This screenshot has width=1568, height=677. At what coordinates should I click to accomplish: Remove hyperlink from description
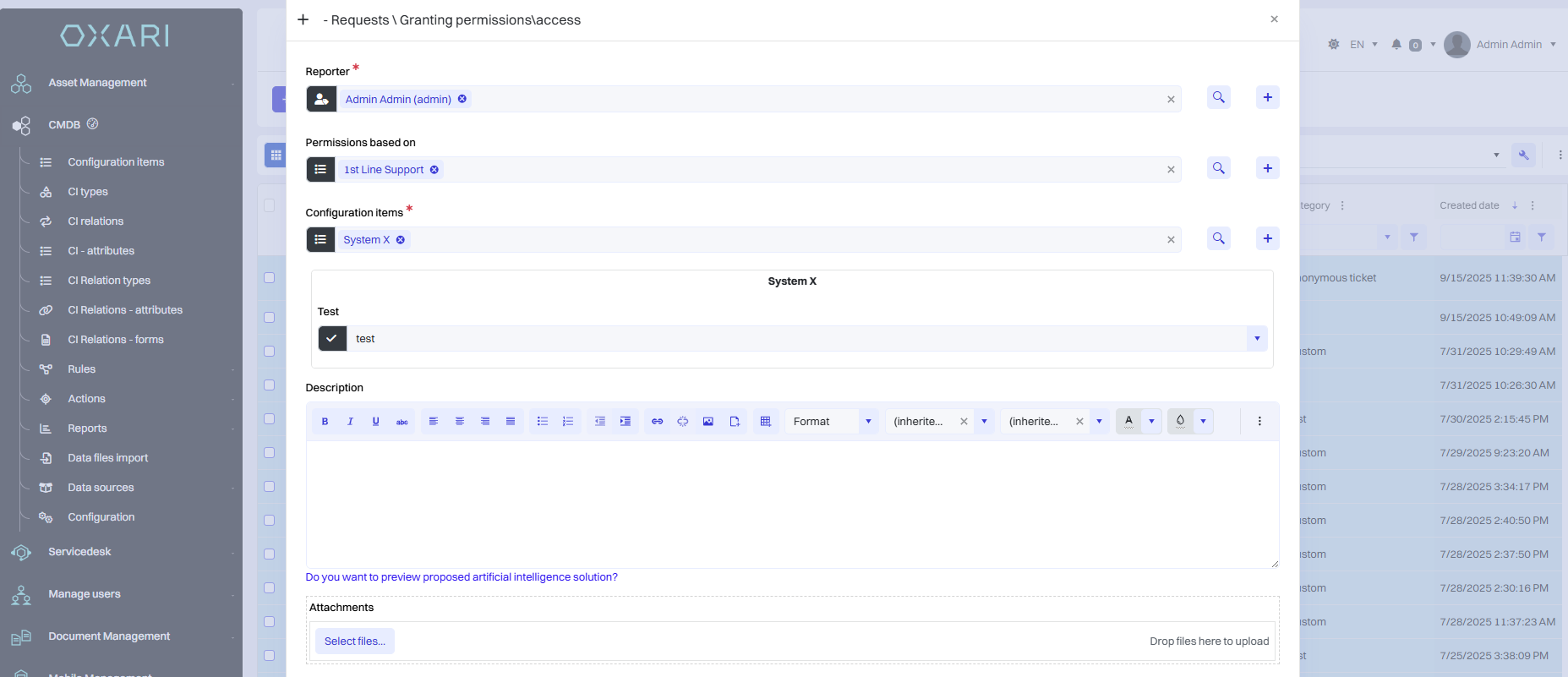tap(683, 422)
